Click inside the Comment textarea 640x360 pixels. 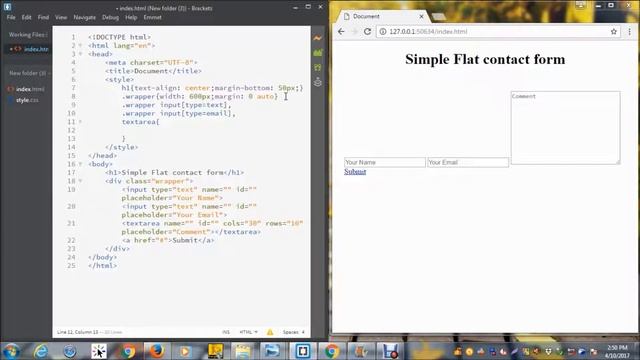pos(565,128)
